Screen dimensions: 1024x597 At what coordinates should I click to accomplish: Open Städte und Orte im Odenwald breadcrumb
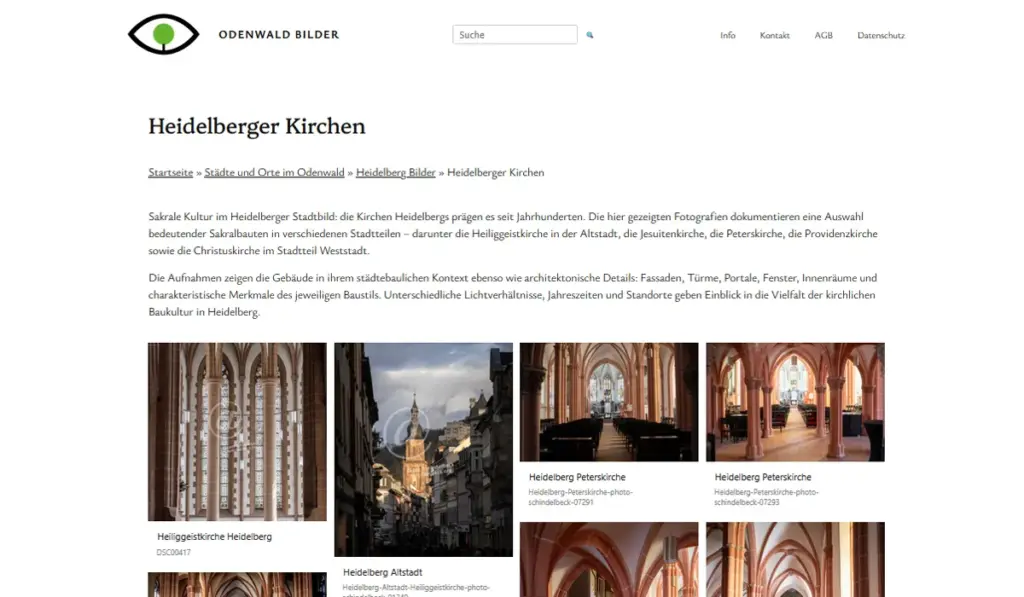(x=274, y=172)
